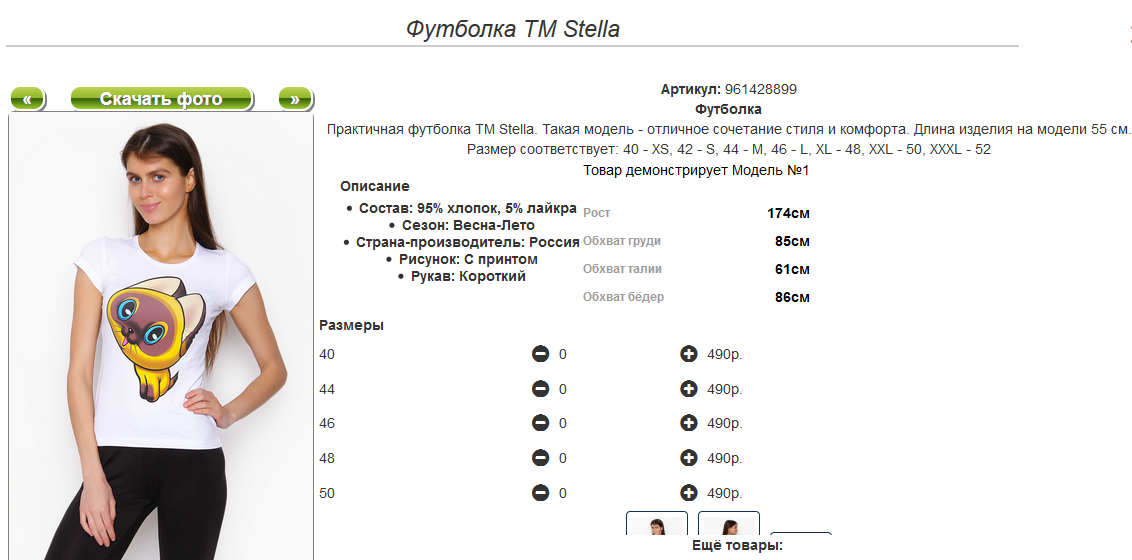Go to previous photo with « button
The width and height of the screenshot is (1132, 560).
point(27,99)
